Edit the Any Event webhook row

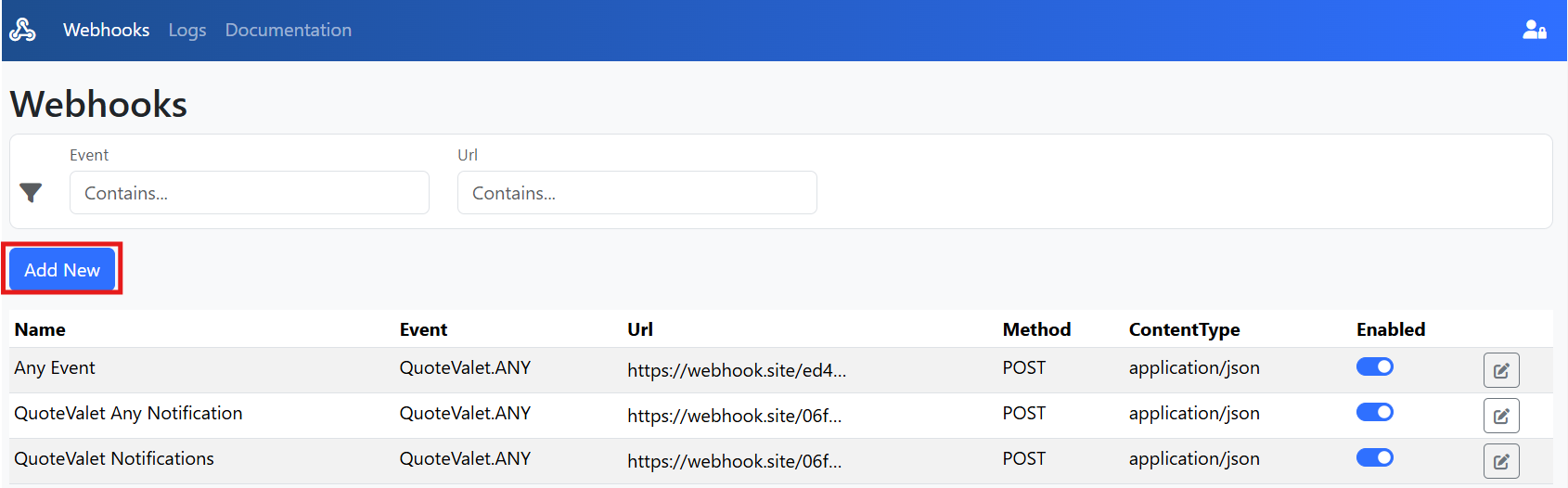click(1500, 371)
